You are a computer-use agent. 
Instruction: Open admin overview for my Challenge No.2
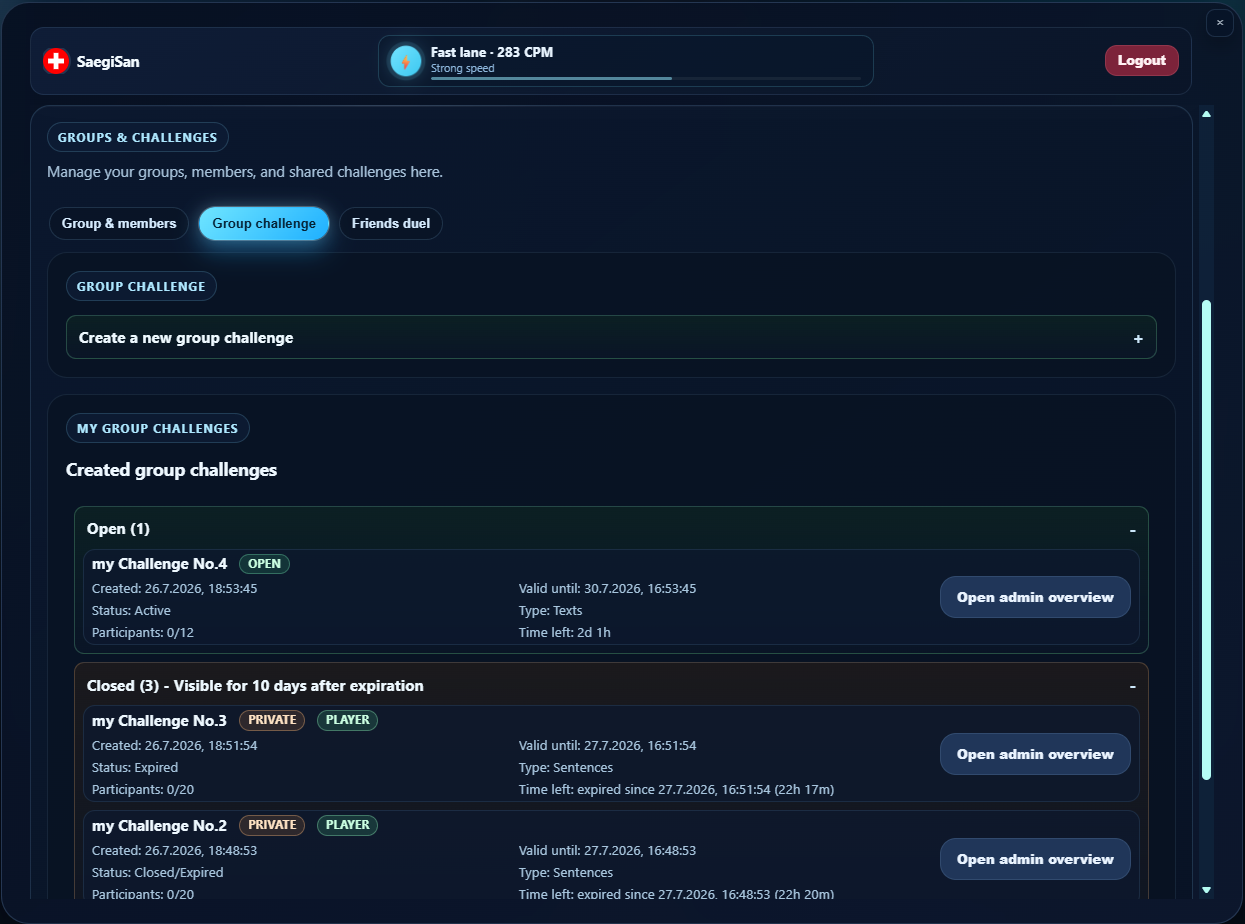point(1035,859)
